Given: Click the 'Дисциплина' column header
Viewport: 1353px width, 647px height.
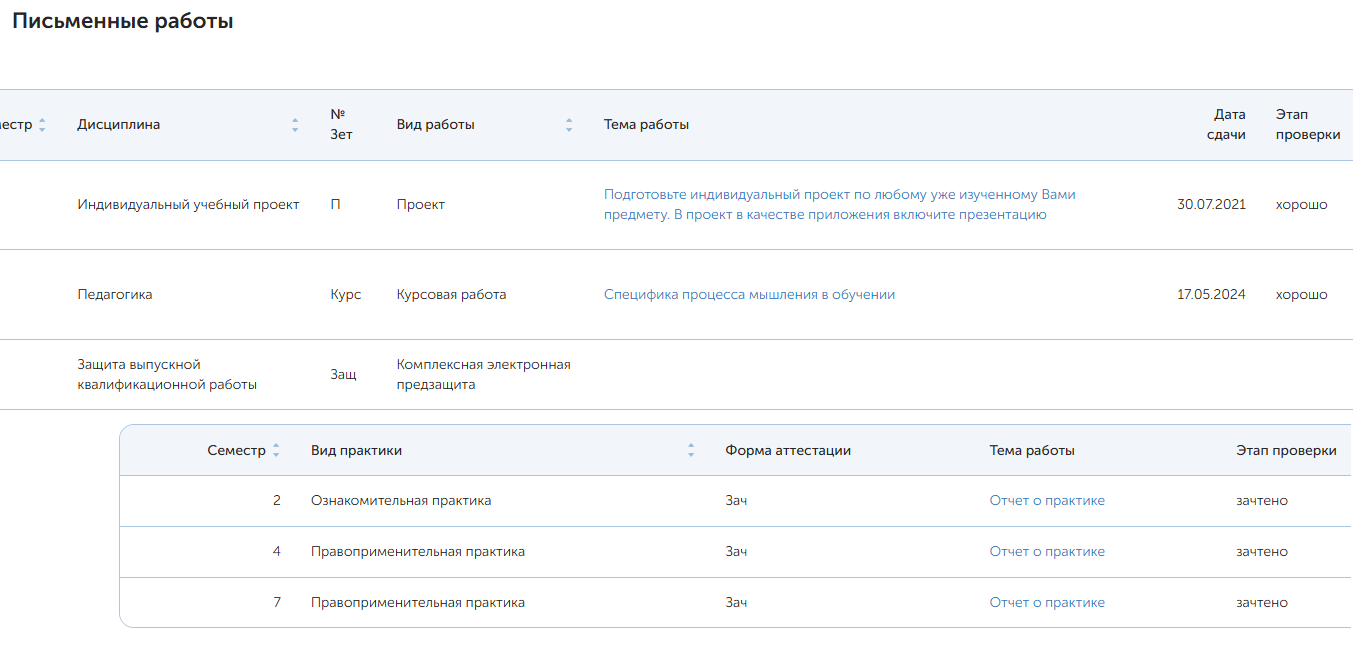Looking at the screenshot, I should [118, 125].
